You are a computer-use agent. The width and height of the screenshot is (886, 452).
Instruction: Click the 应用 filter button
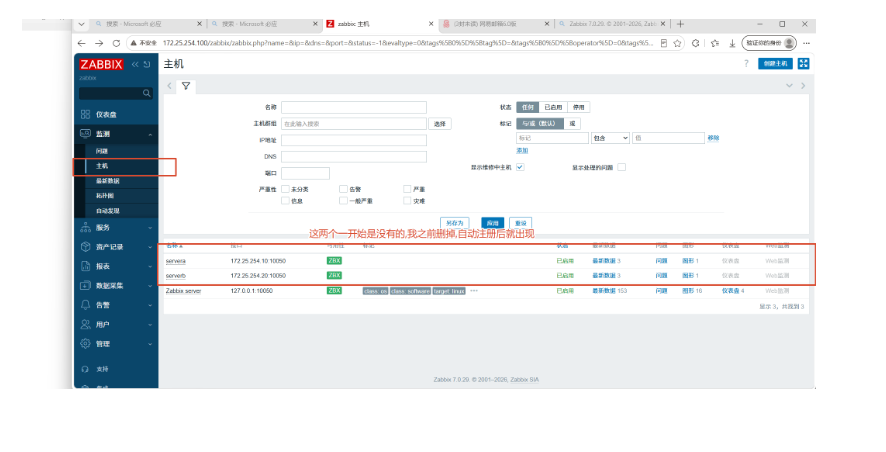pos(492,223)
